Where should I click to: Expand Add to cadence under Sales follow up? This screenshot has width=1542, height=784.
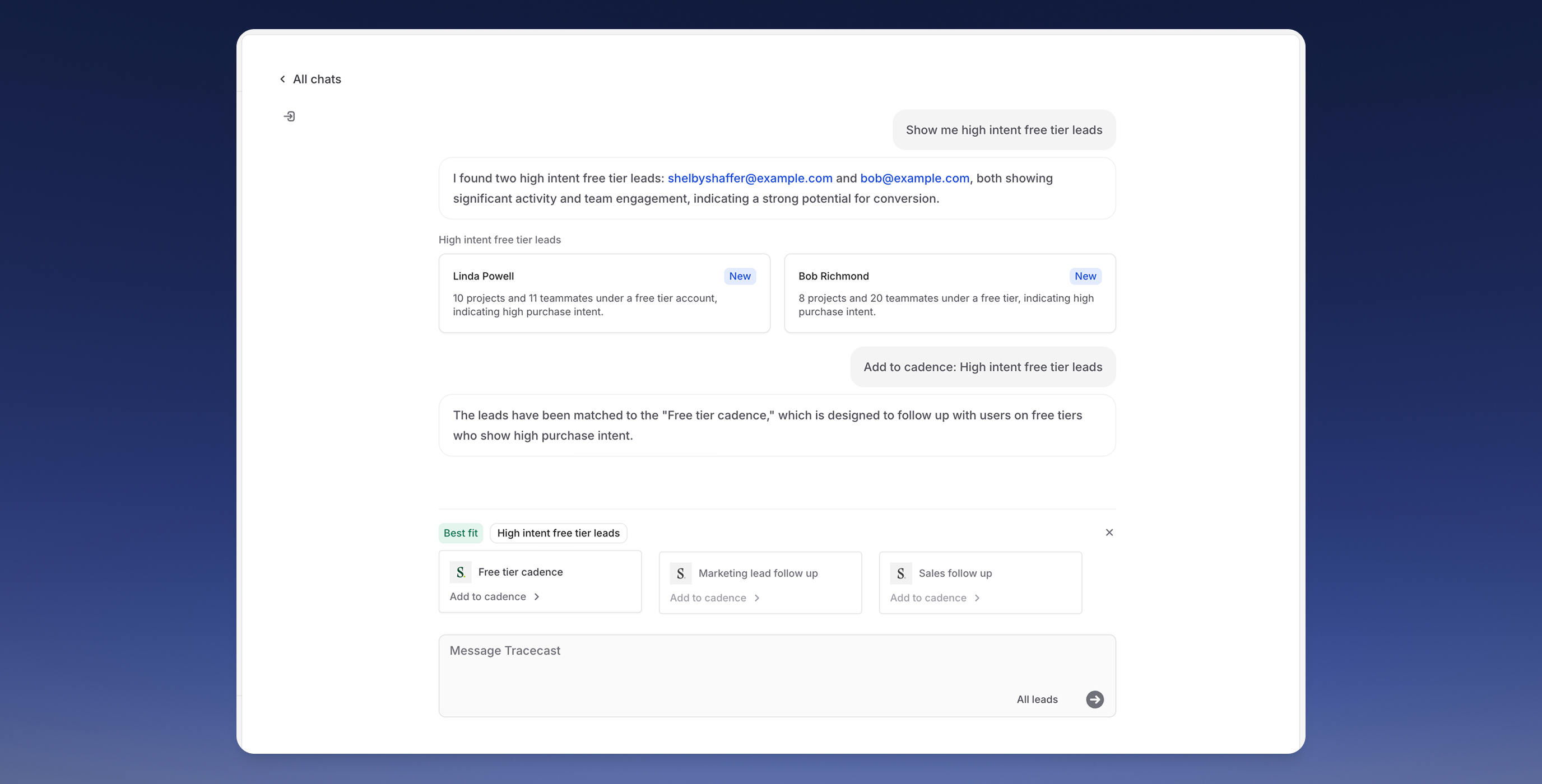point(935,598)
